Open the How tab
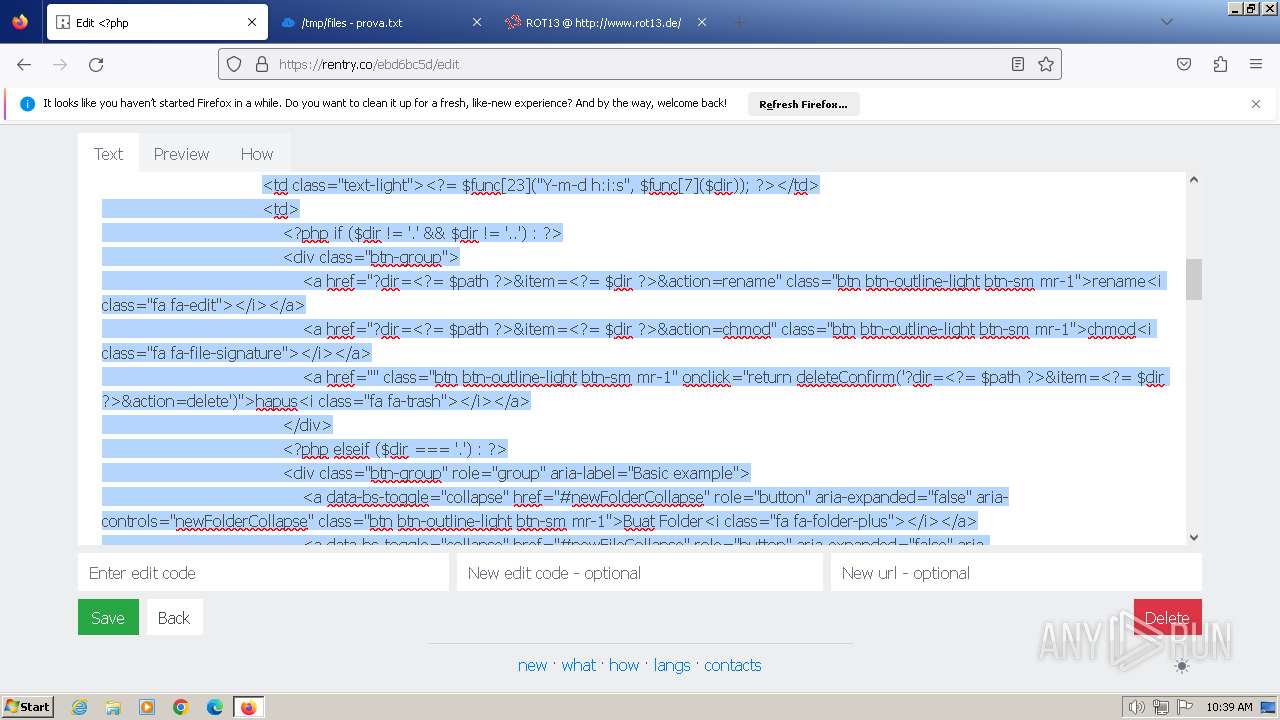This screenshot has width=1280, height=720. point(256,154)
